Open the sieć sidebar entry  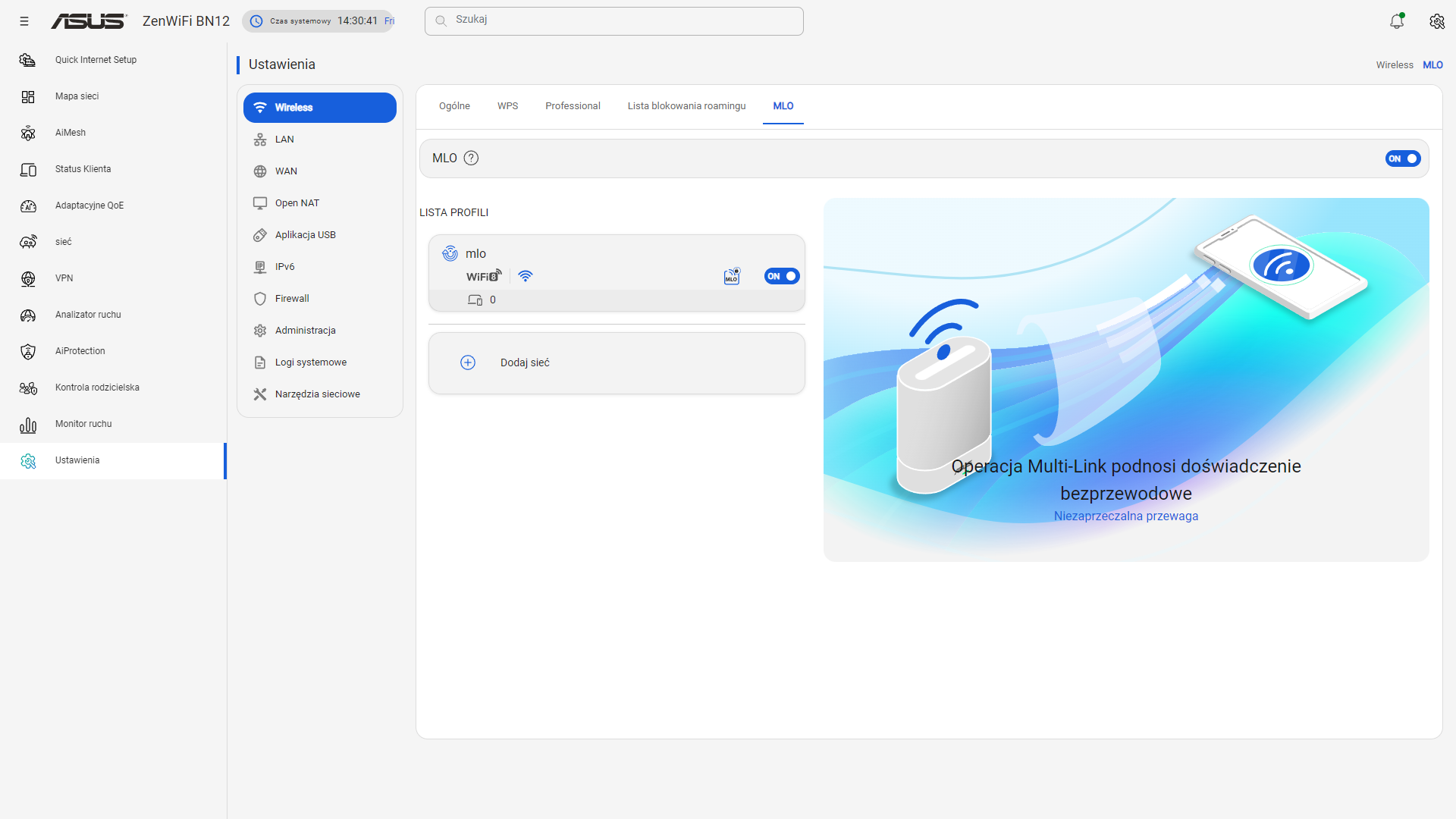(114, 242)
